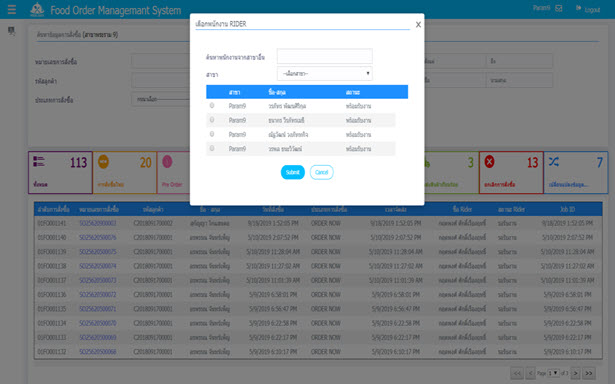Click customer code C201809170002 in table
Image resolution: width=615 pixels, height=384 pixels.
153,223
